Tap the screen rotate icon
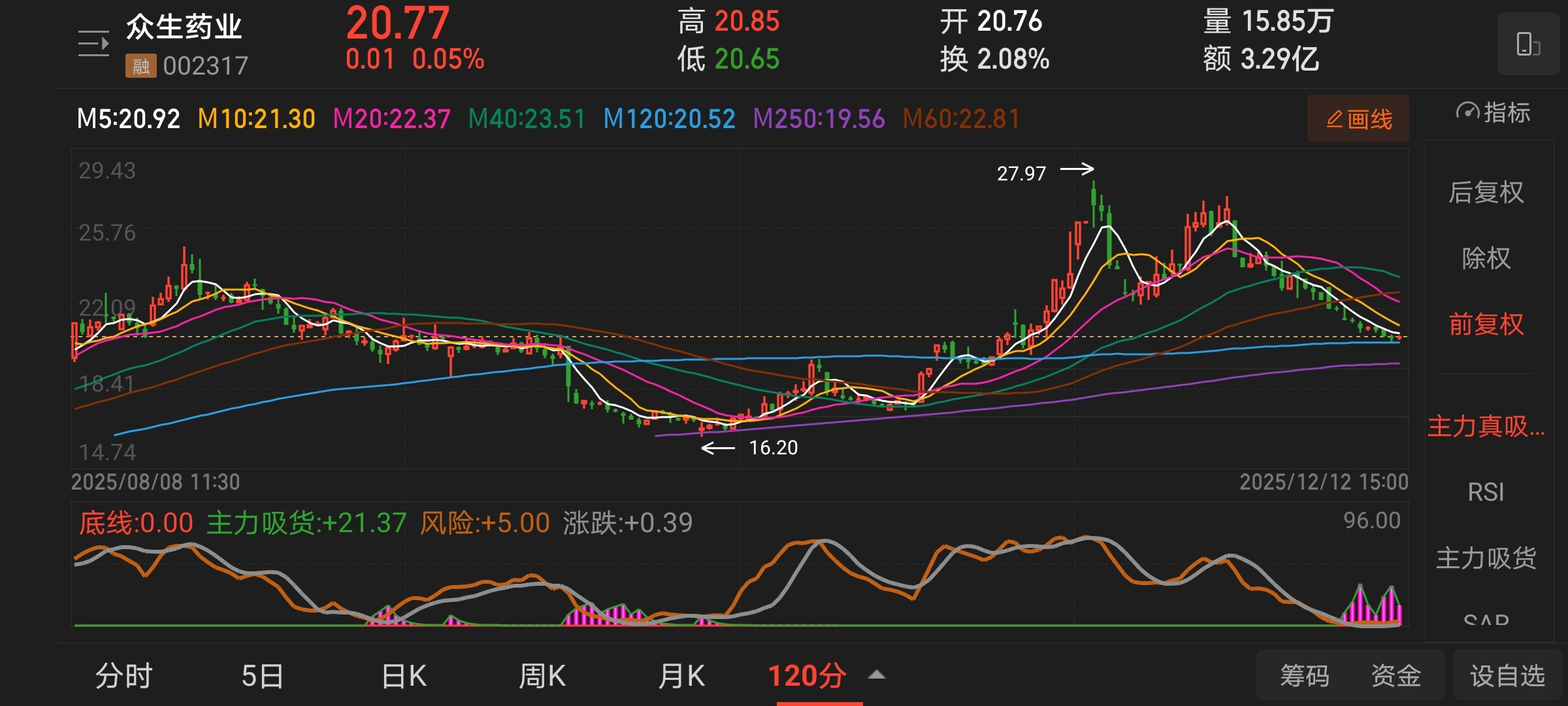Viewport: 1568px width, 706px height. click(1528, 44)
